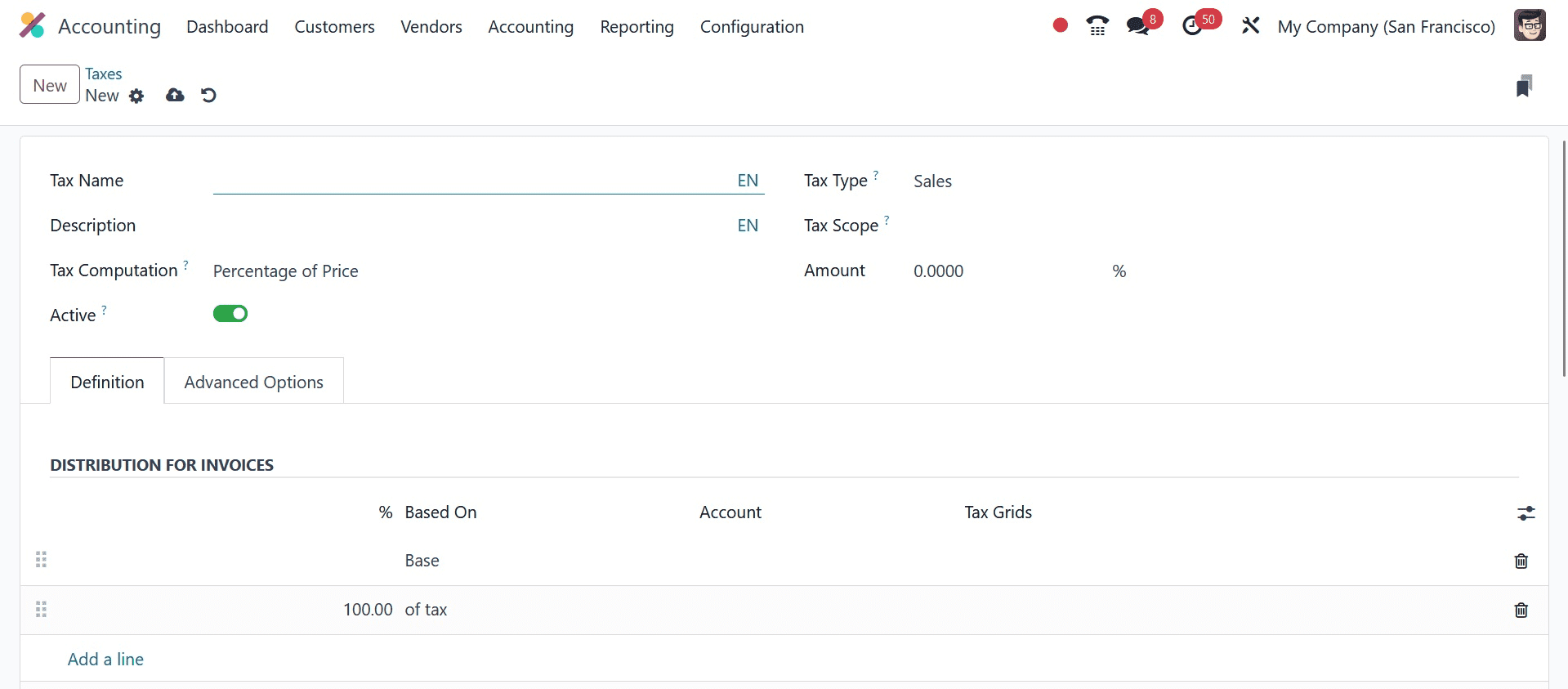Open the Dashboard menu
The width and height of the screenshot is (1568, 689).
(x=227, y=26)
